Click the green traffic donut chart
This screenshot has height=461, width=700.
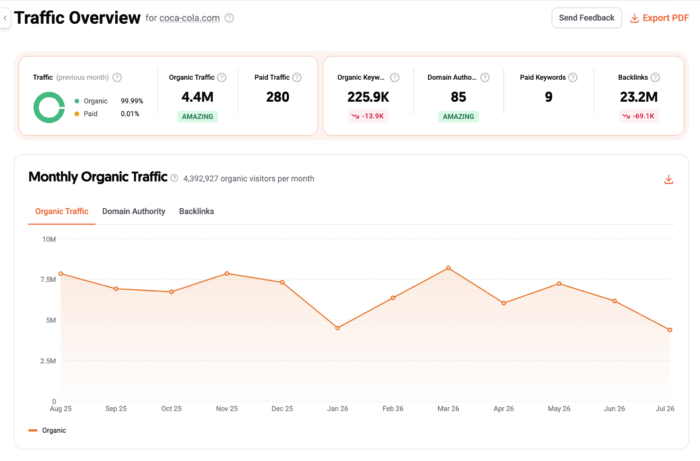[x=49, y=107]
